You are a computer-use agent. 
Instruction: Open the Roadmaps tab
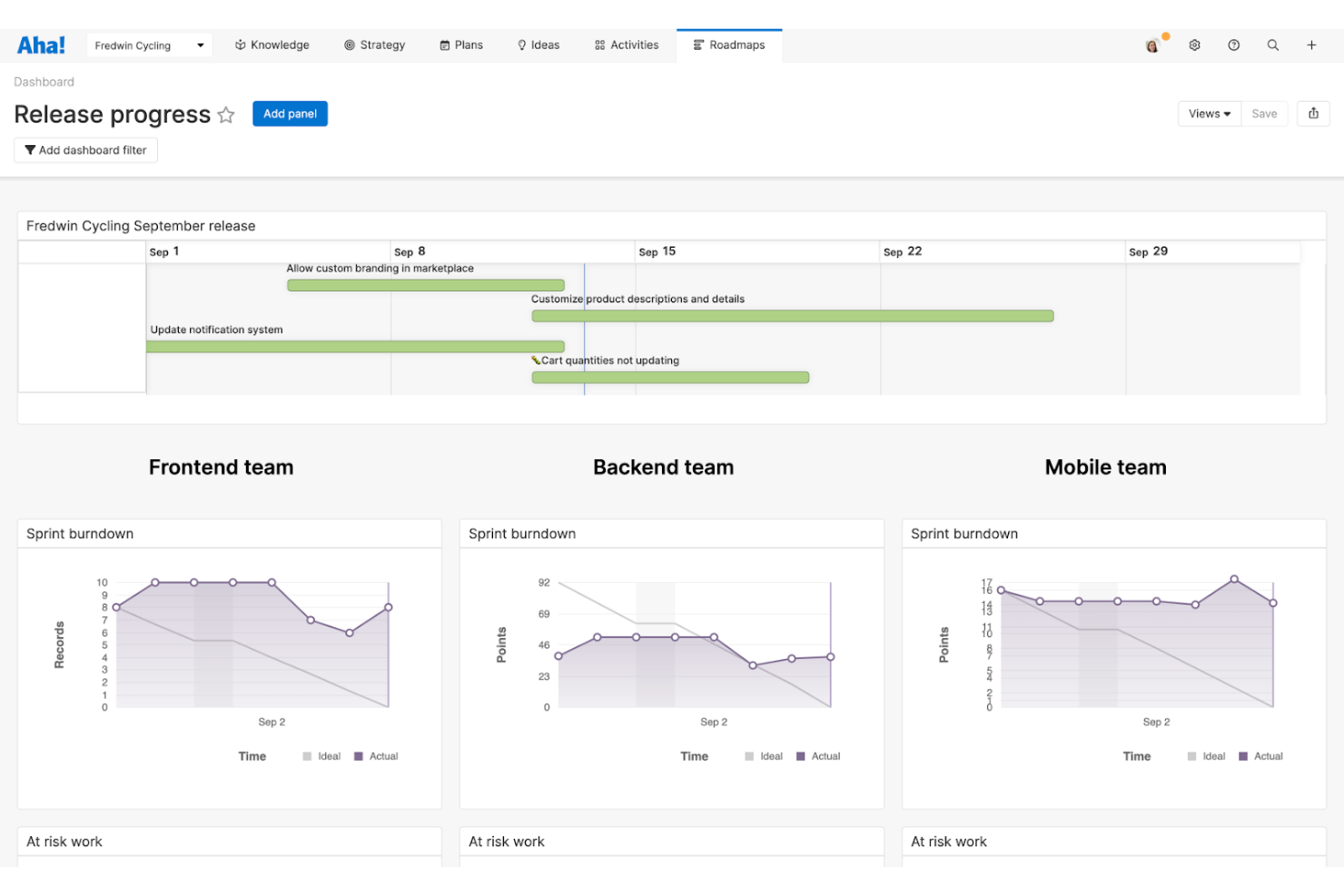pyautogui.click(x=728, y=45)
